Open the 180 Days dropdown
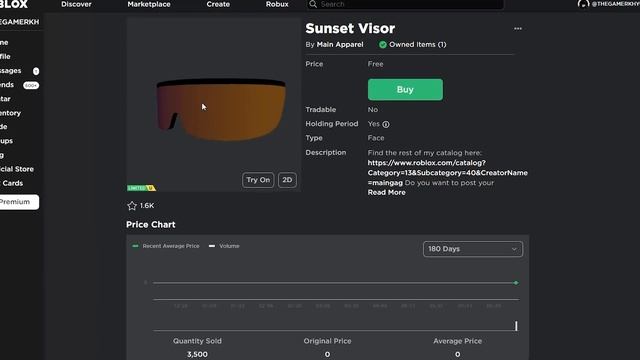Viewport: 640px width, 360px height. click(x=473, y=249)
